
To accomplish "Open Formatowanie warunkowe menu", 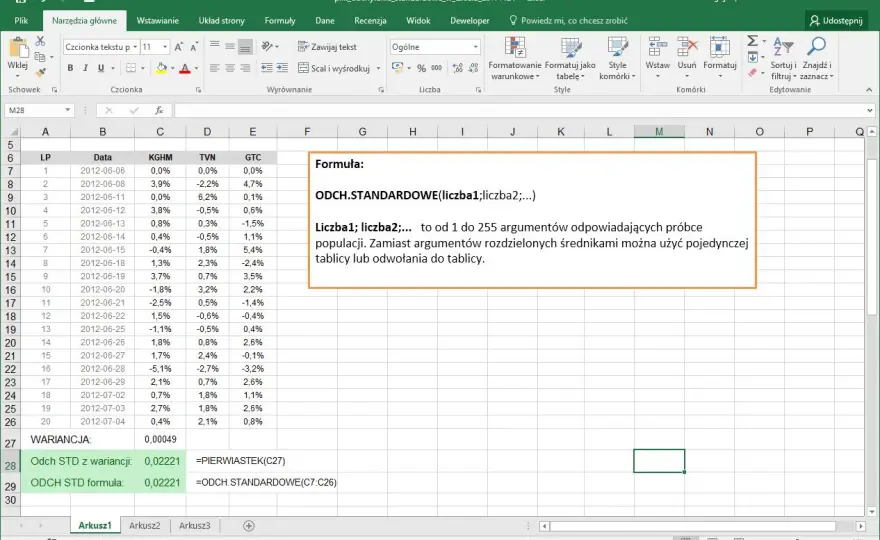I will (515, 58).
